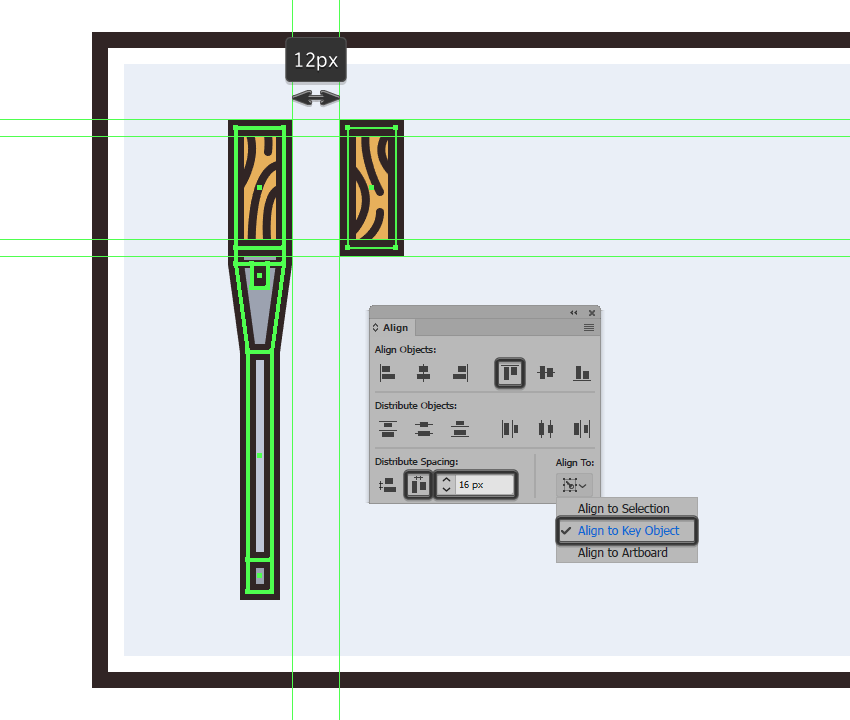Viewport: 850px width, 720px height.
Task: Cycle Align panel view arrows beside tab title
Action: 376,327
